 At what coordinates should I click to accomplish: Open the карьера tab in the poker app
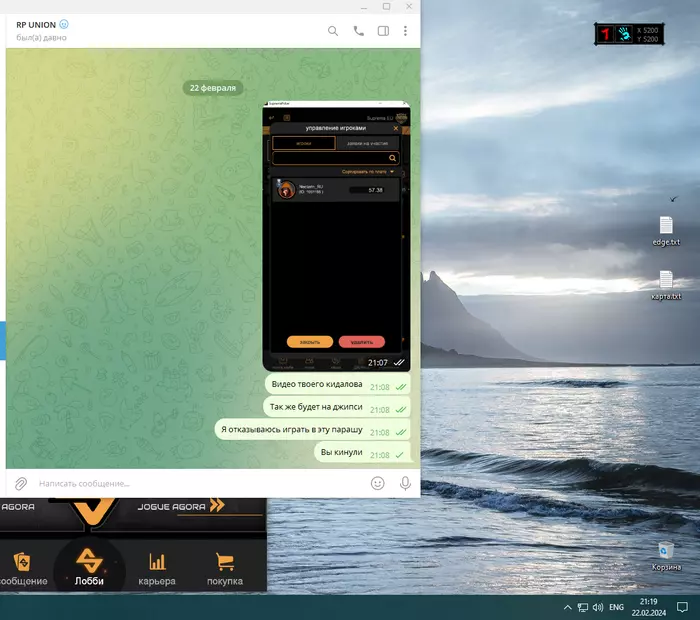coord(157,569)
